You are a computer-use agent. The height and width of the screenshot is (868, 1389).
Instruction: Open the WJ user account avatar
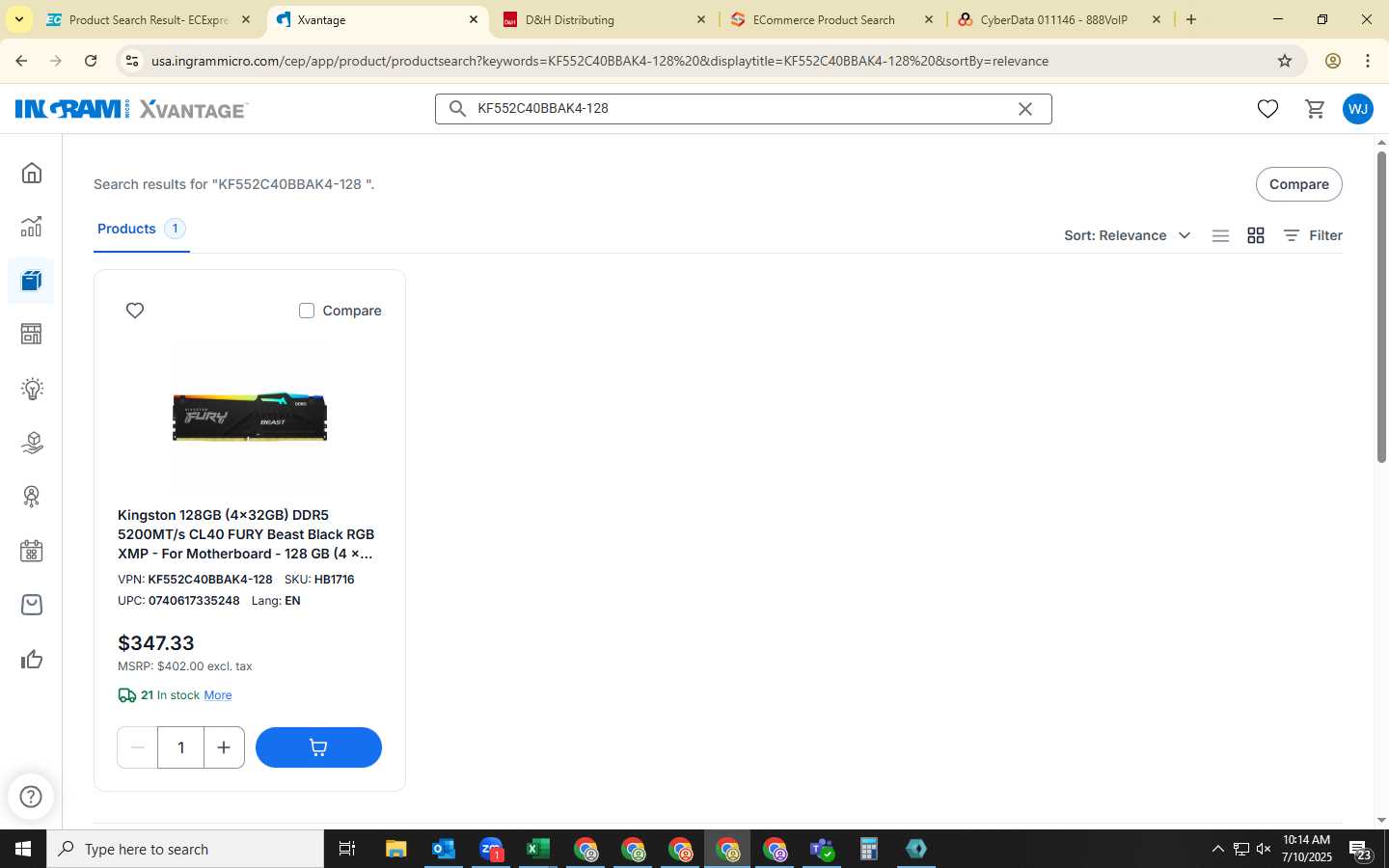point(1358,109)
